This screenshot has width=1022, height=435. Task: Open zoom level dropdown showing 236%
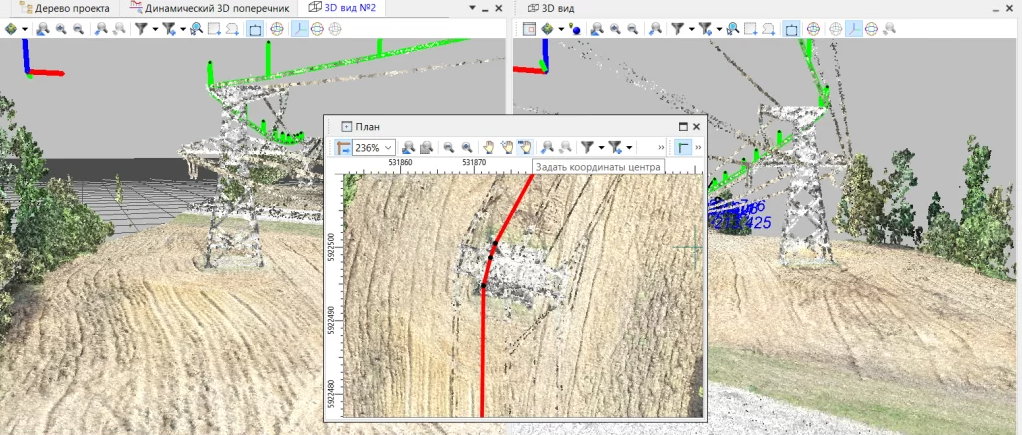tap(388, 148)
